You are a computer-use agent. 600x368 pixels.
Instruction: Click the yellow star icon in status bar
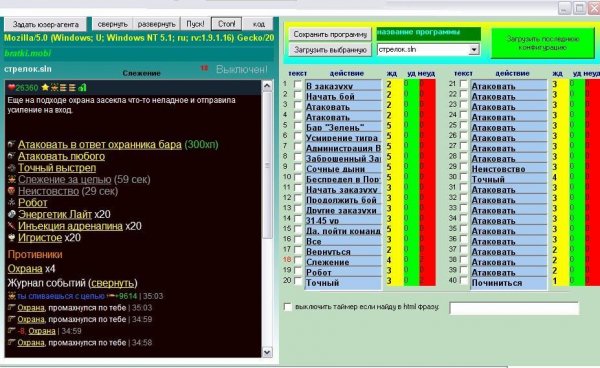pos(45,88)
